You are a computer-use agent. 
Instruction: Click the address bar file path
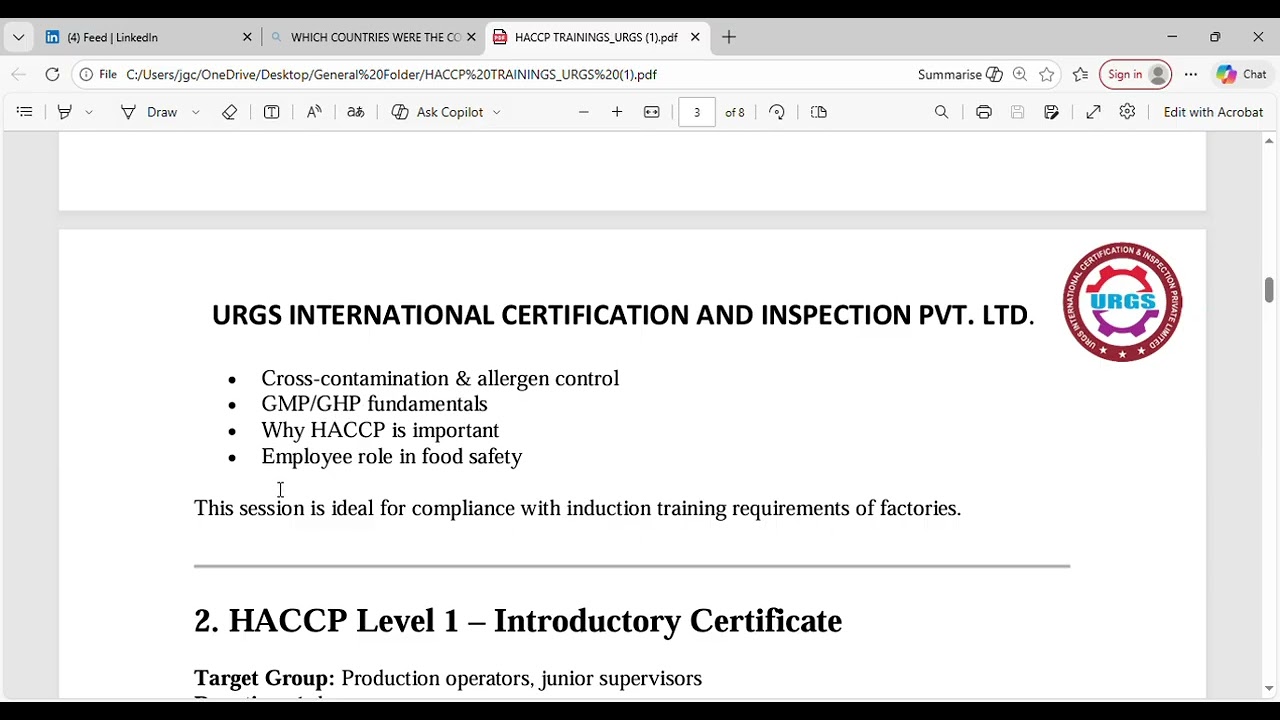(391, 74)
